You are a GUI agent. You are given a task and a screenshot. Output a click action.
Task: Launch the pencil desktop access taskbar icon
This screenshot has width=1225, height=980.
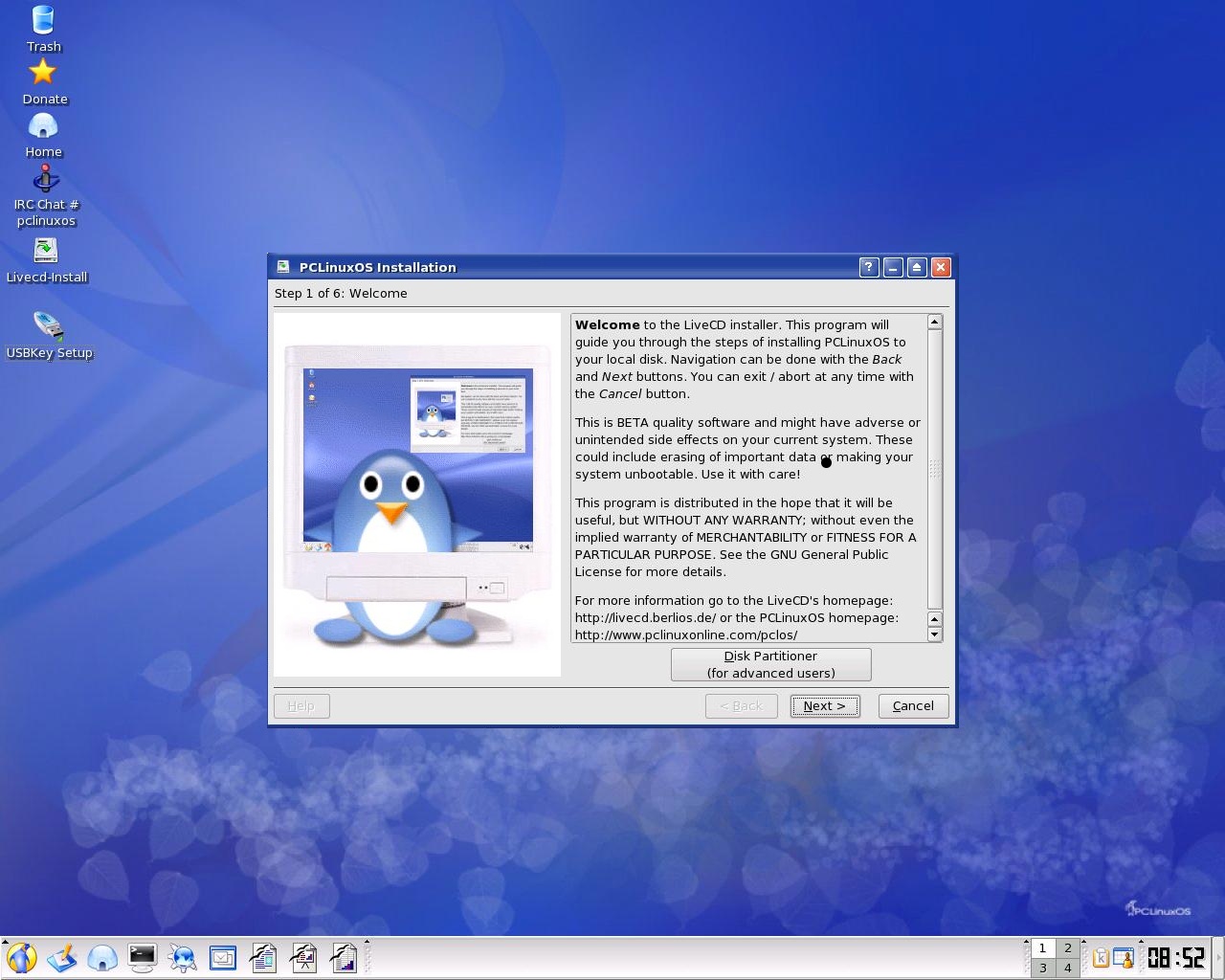click(61, 958)
